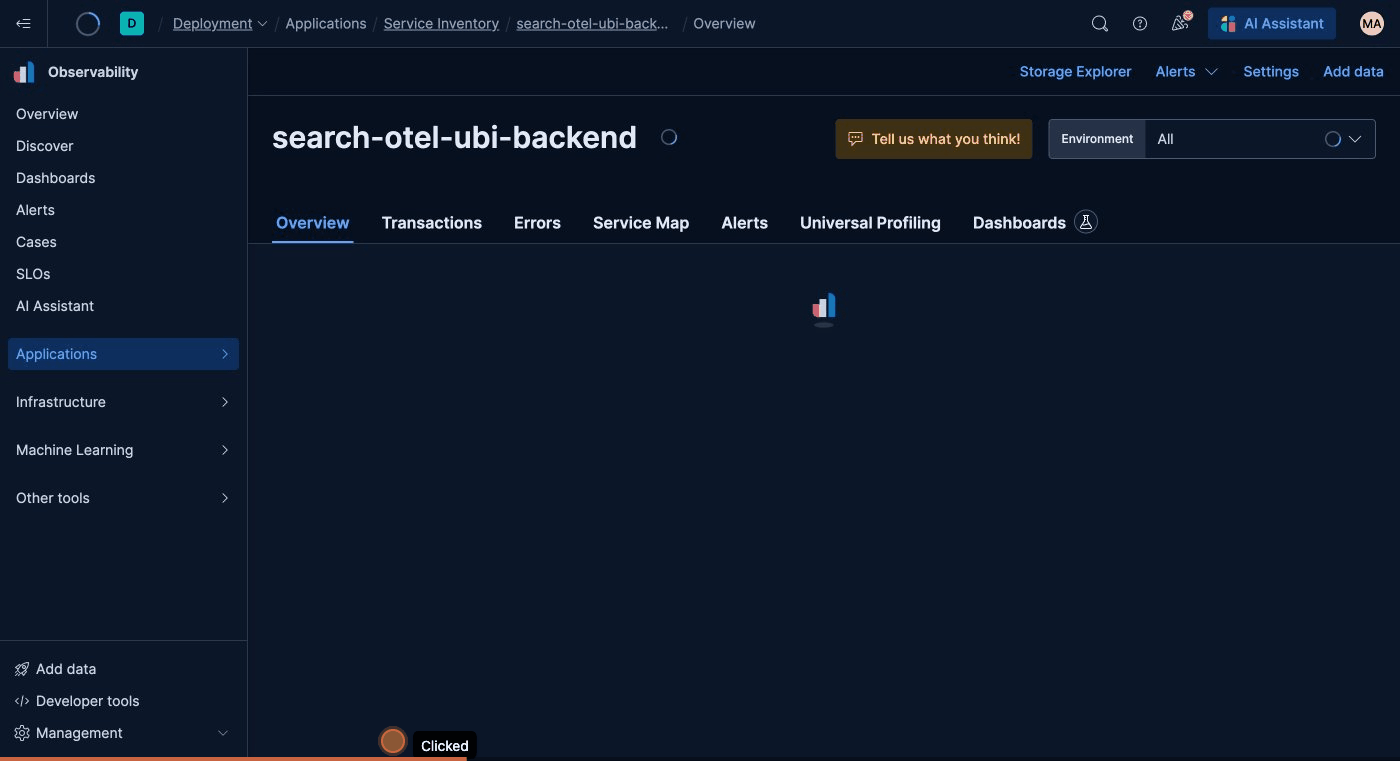
Task: Click the technical preview beaker icon
Action: tap(1086, 222)
